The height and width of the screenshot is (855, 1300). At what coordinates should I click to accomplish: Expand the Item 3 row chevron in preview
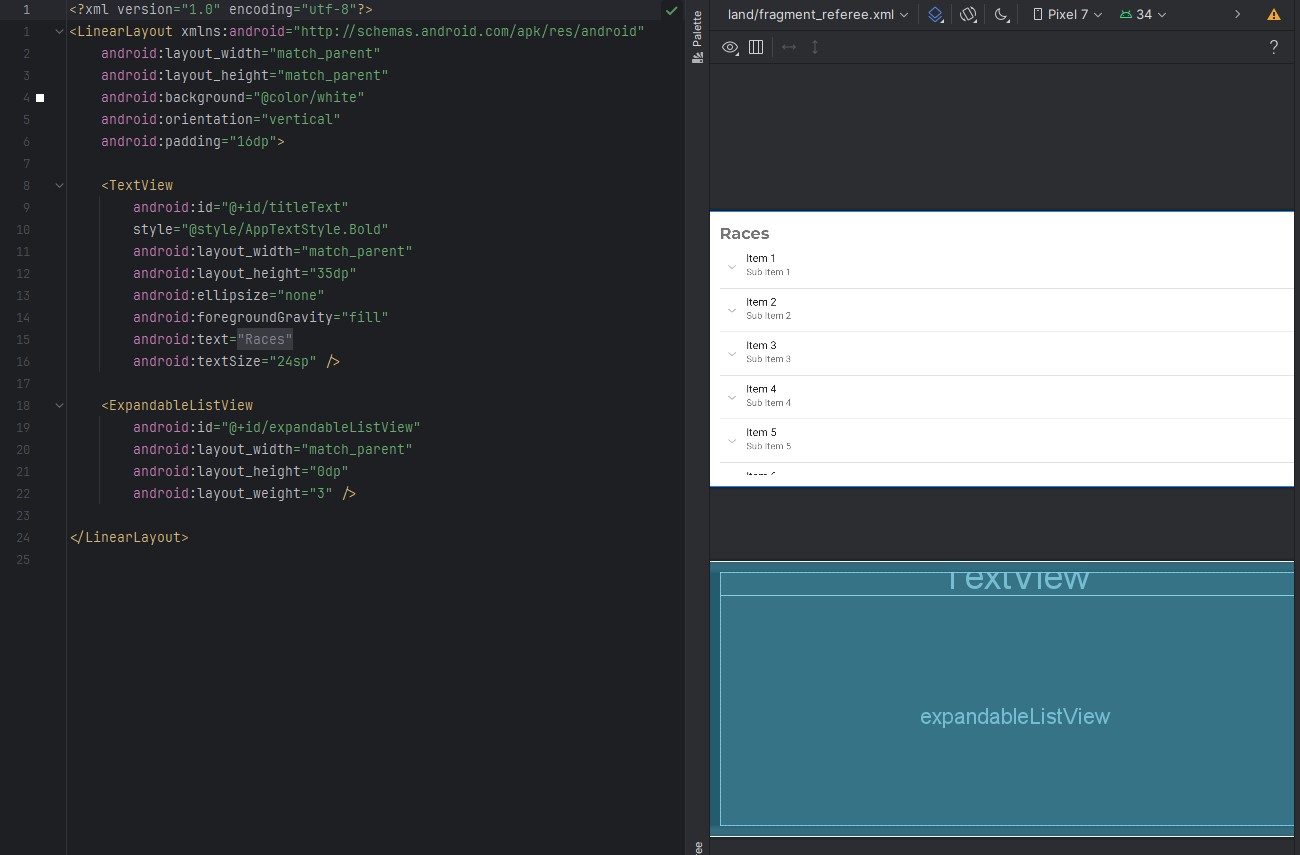point(732,353)
